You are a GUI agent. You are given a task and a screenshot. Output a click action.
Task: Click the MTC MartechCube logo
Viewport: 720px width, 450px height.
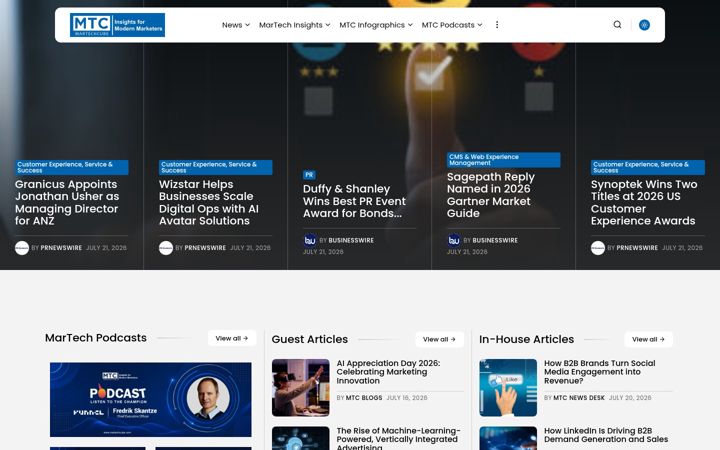point(117,25)
